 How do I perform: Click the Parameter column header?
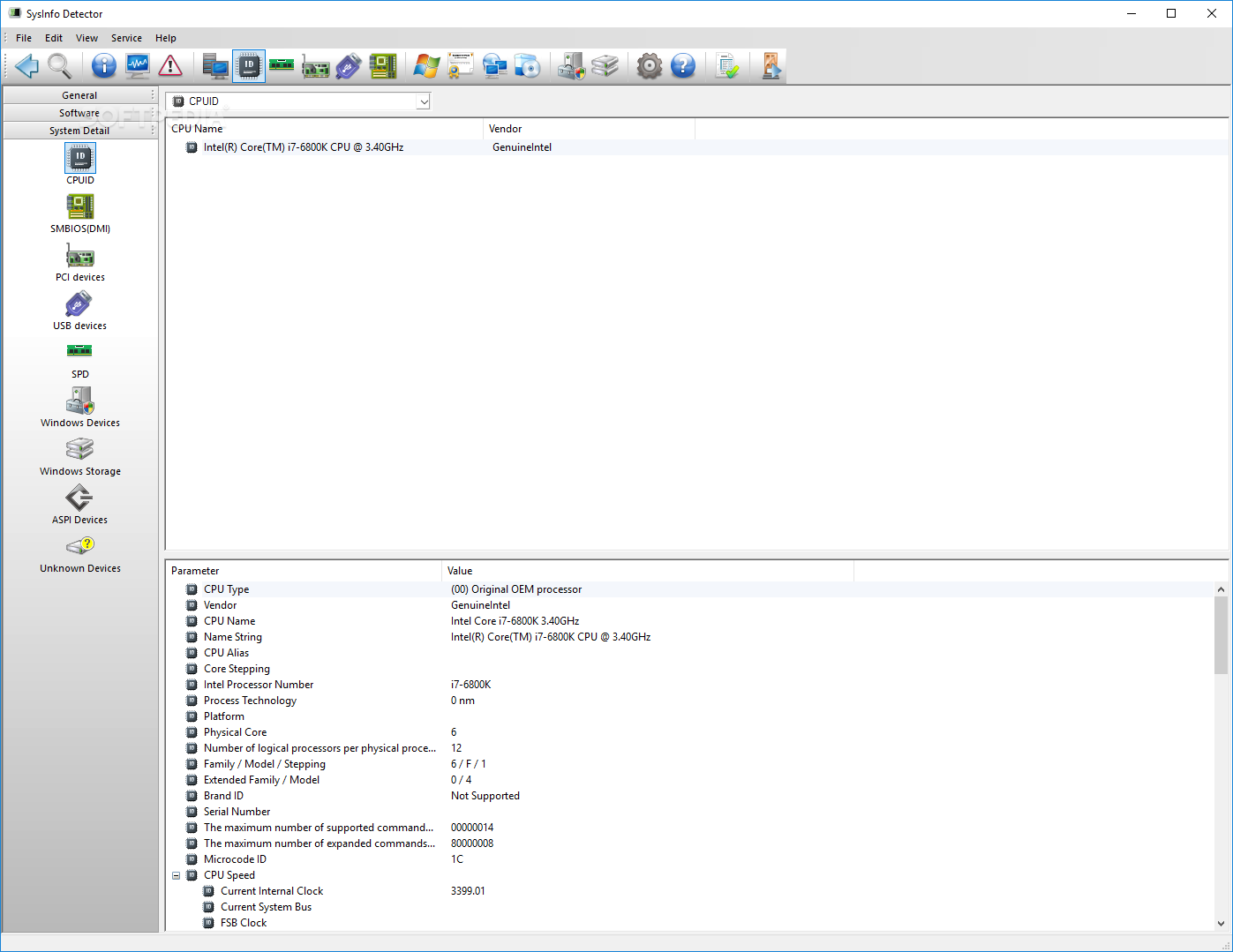point(304,571)
